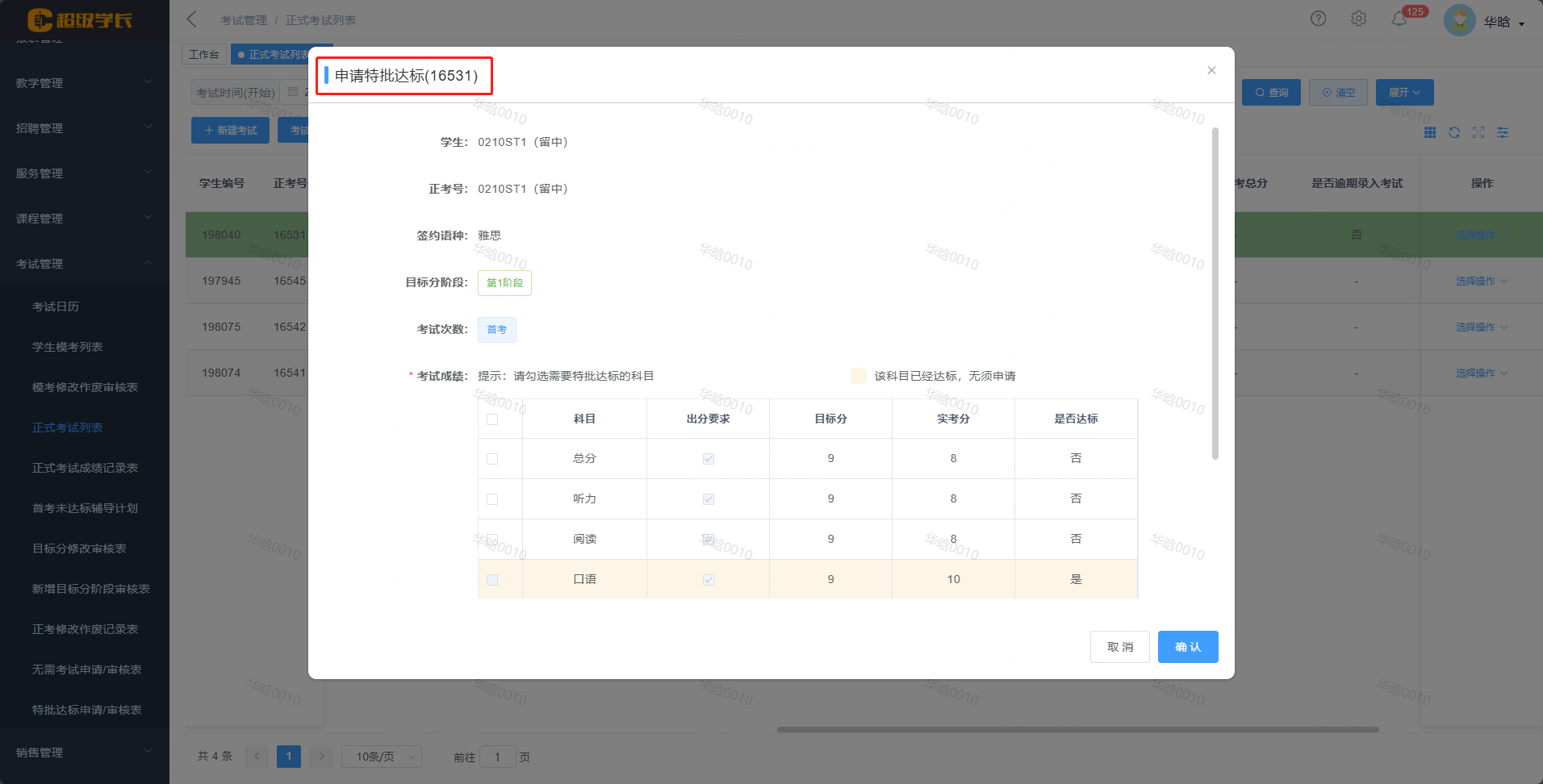
Task: Check the 总分 subject checkbox
Action: [492, 458]
